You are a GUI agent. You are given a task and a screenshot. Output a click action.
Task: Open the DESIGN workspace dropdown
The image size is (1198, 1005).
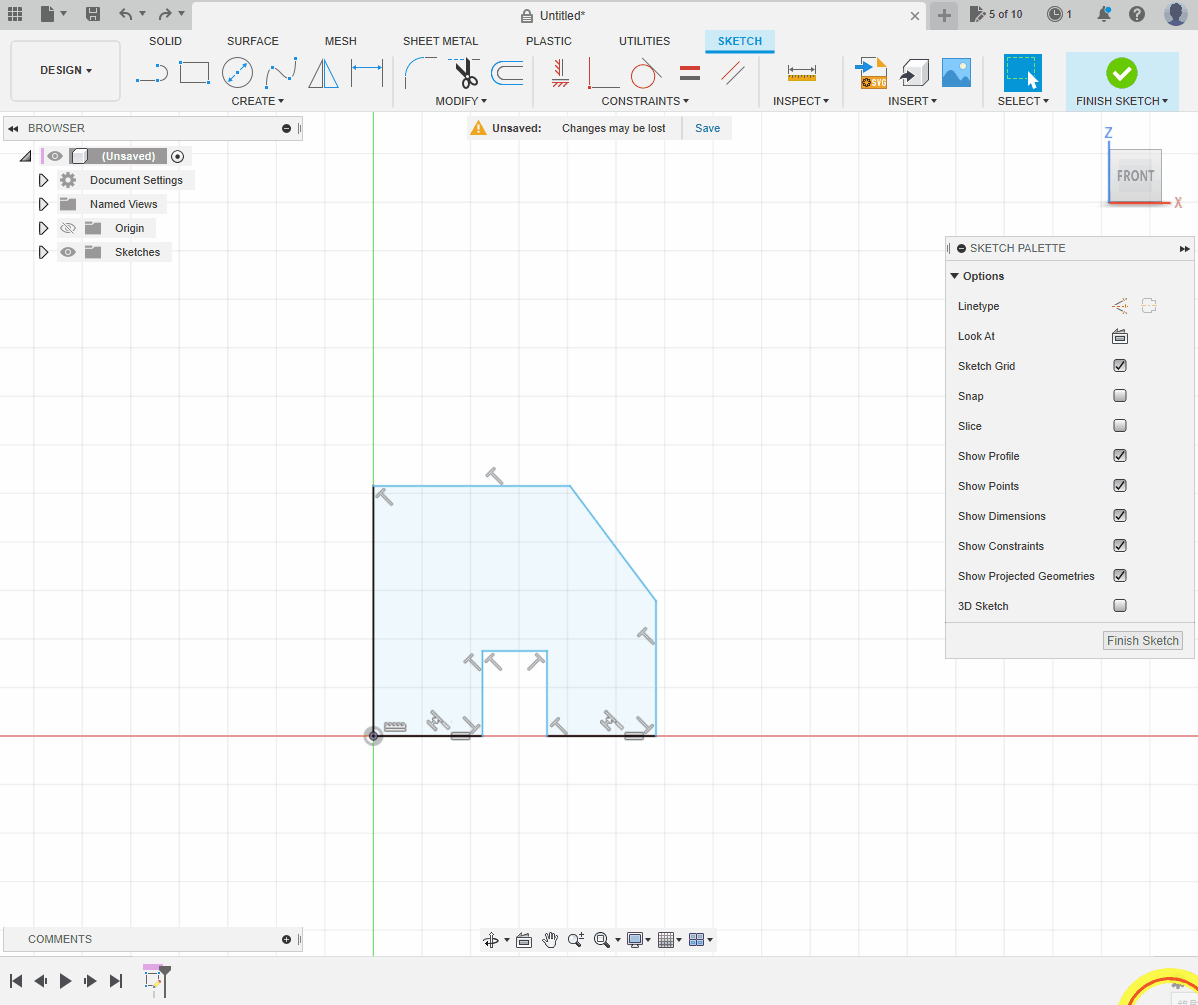coord(66,71)
